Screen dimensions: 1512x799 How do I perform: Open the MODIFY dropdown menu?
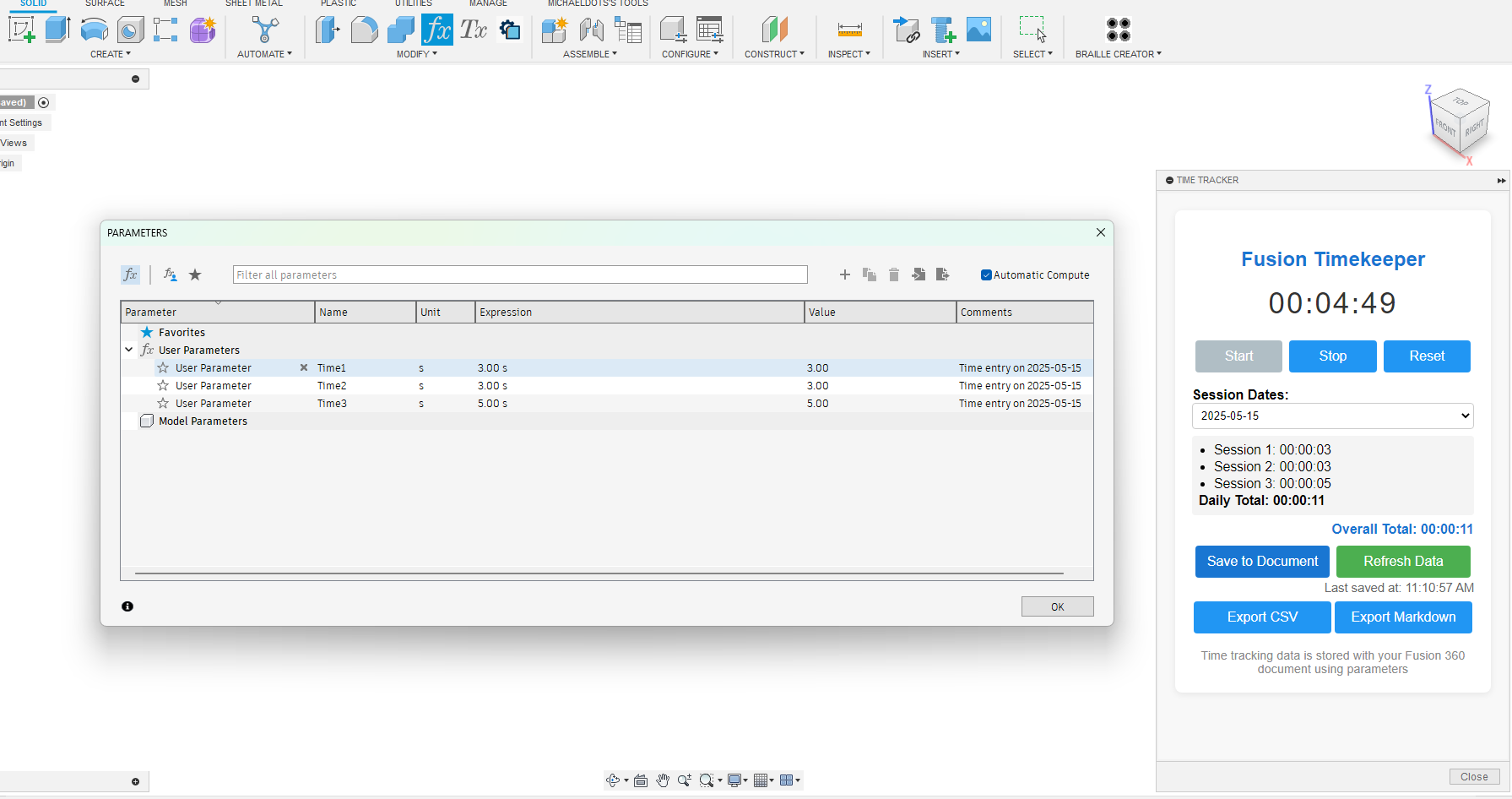pos(417,54)
